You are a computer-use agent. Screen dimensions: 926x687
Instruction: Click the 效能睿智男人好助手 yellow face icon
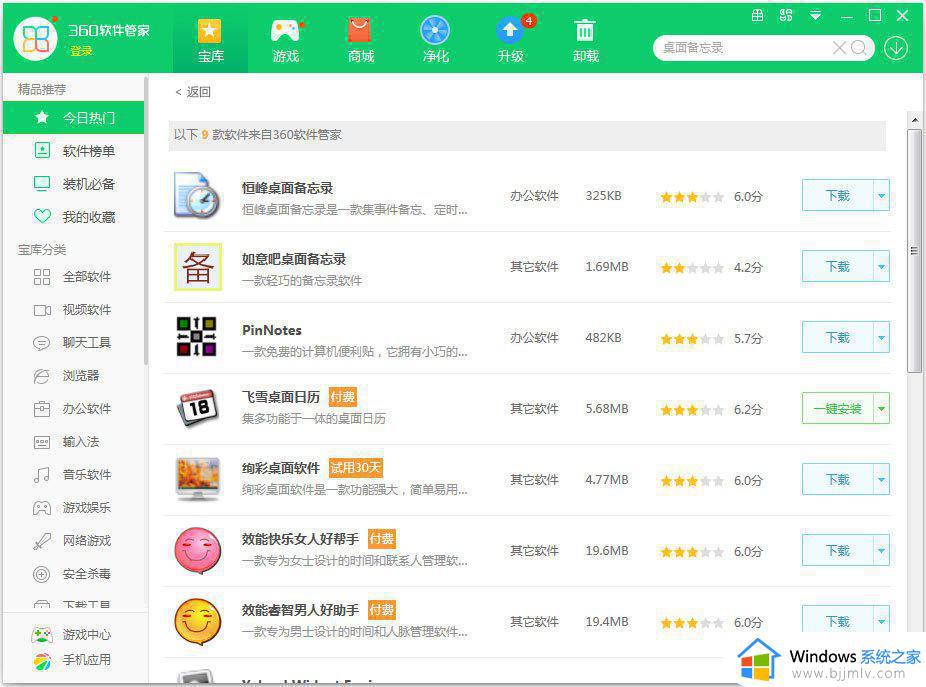198,621
